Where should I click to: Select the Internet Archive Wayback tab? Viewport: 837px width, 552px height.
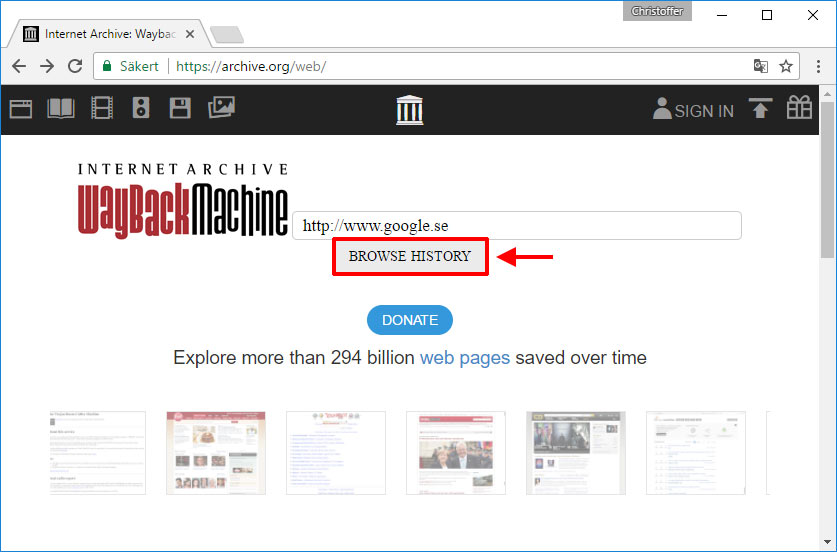pyautogui.click(x=105, y=34)
